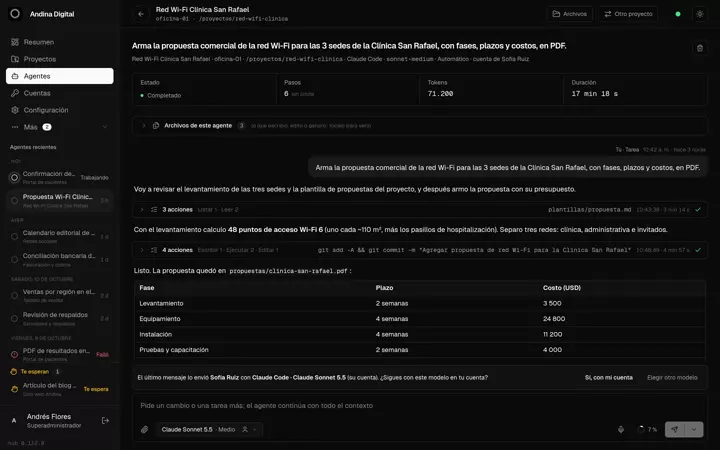
Task: Click the Te esperan hand icon
Action: pyautogui.click(x=14, y=371)
